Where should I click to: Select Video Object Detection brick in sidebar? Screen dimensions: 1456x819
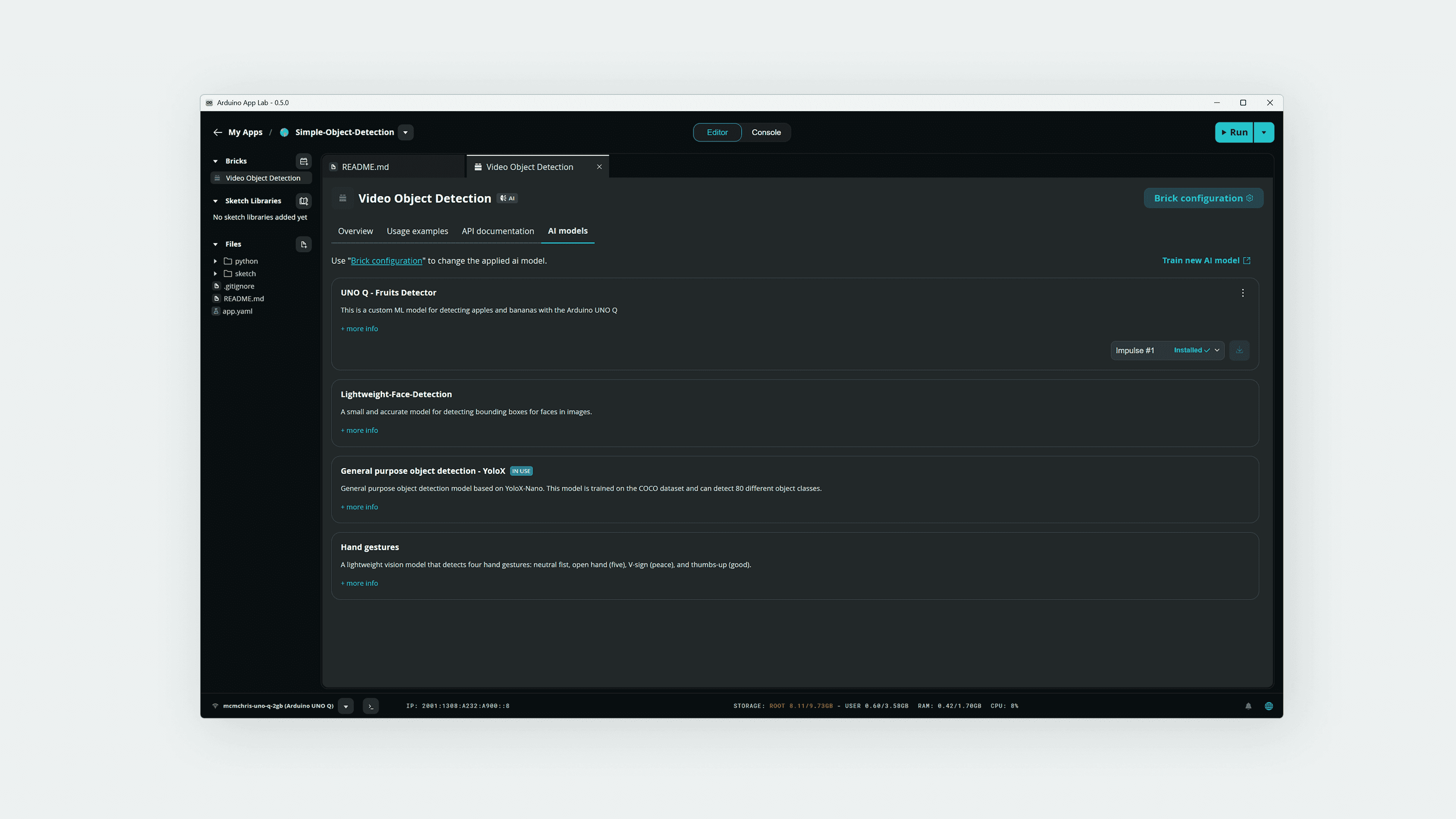261,178
